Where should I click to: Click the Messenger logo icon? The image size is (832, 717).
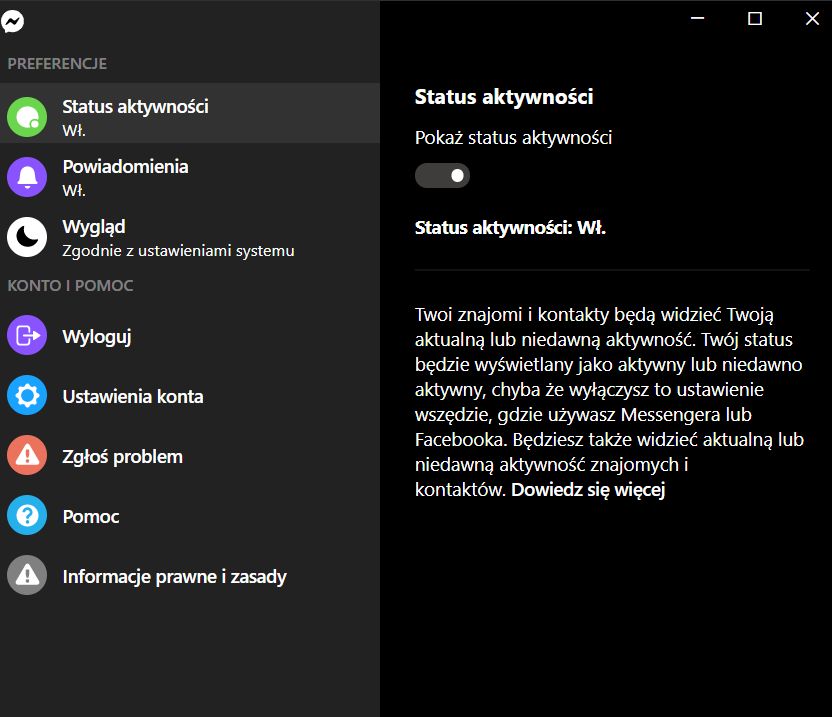click(13, 20)
